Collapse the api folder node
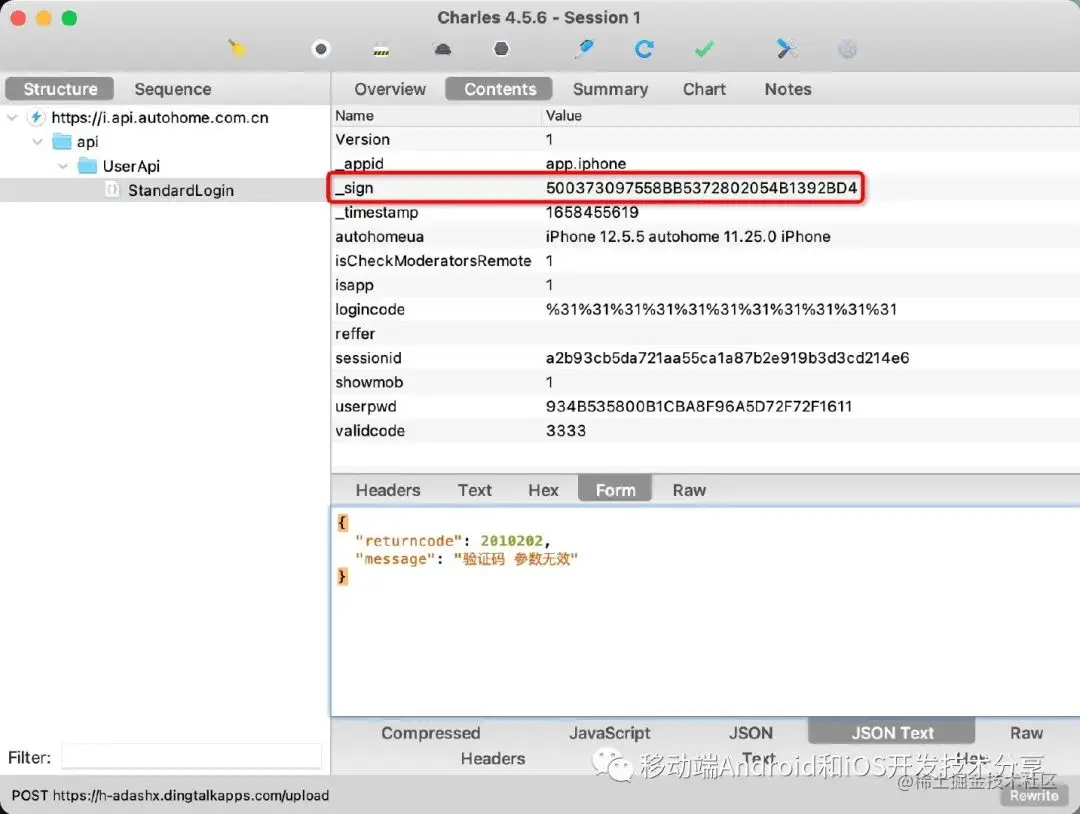Screen dimensions: 1080x814 point(37,142)
